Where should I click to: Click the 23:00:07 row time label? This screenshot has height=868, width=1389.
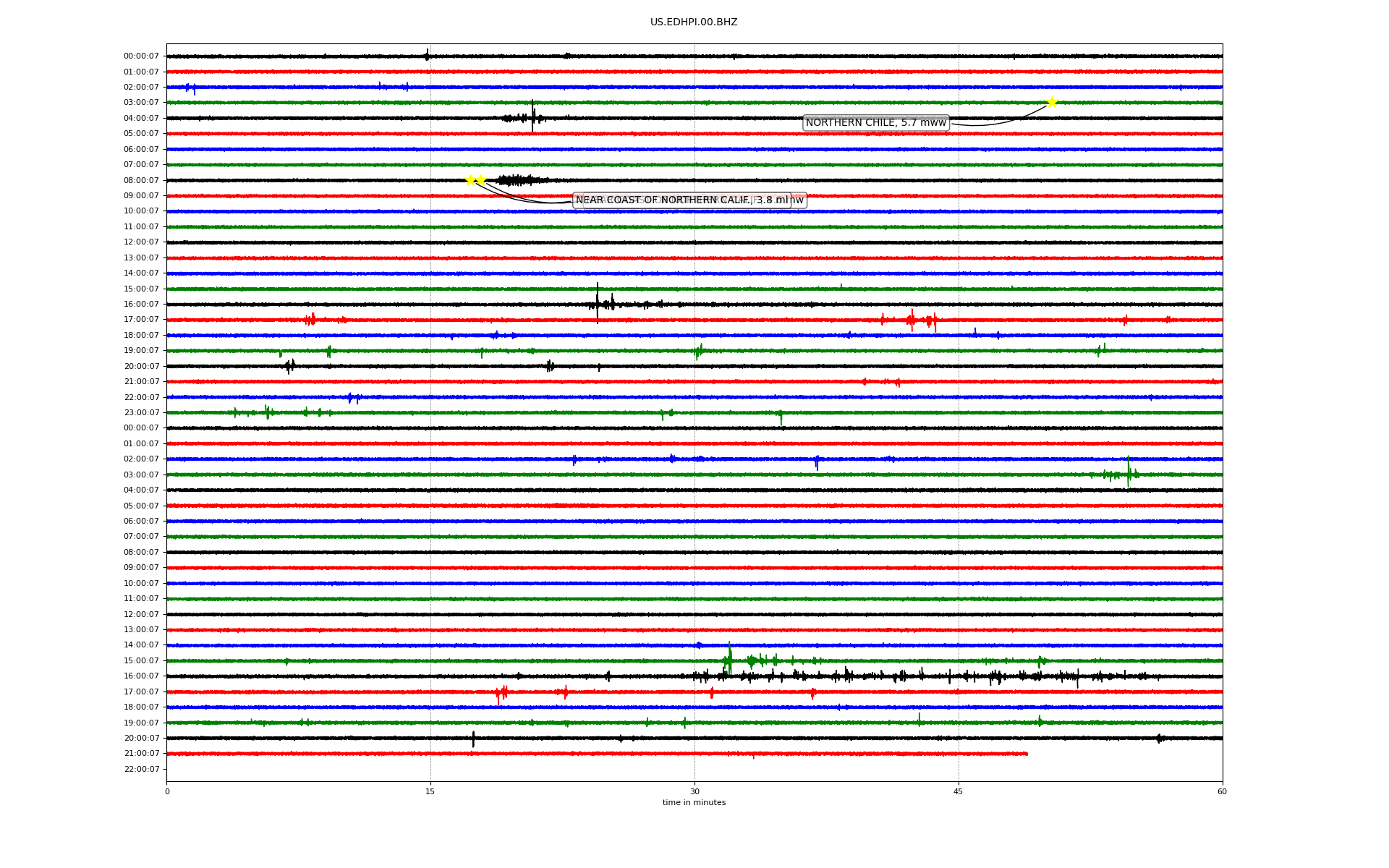pyautogui.click(x=142, y=413)
